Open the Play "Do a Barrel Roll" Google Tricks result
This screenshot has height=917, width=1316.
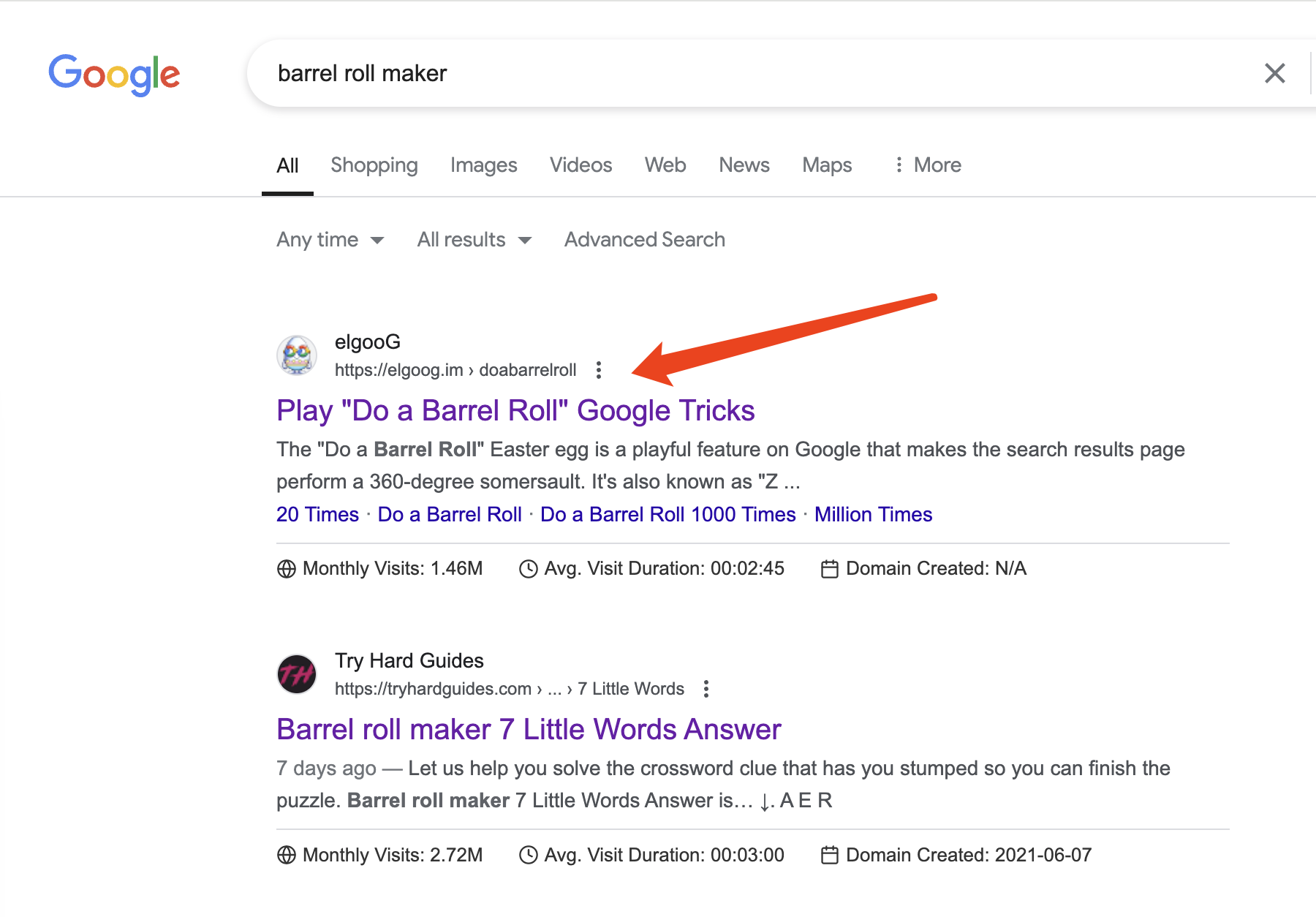point(515,411)
